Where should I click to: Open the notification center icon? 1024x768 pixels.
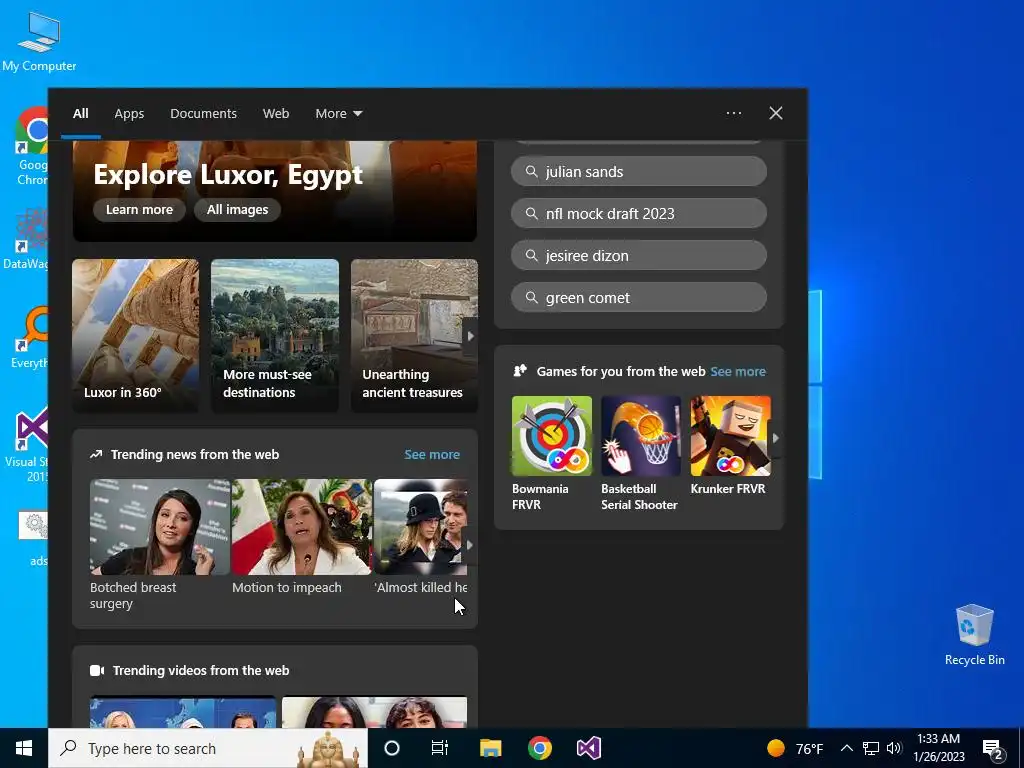tap(993, 749)
